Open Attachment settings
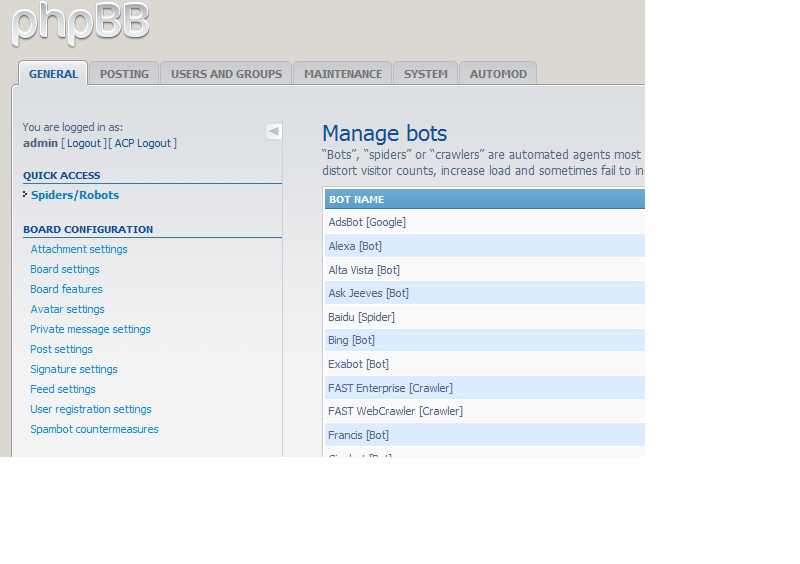Viewport: 800px width, 564px height. pyautogui.click(x=79, y=249)
